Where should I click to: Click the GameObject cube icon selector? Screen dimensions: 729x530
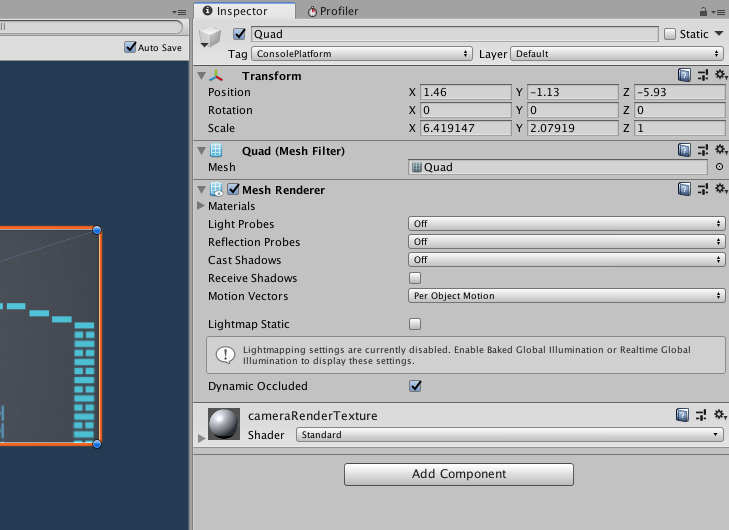210,37
